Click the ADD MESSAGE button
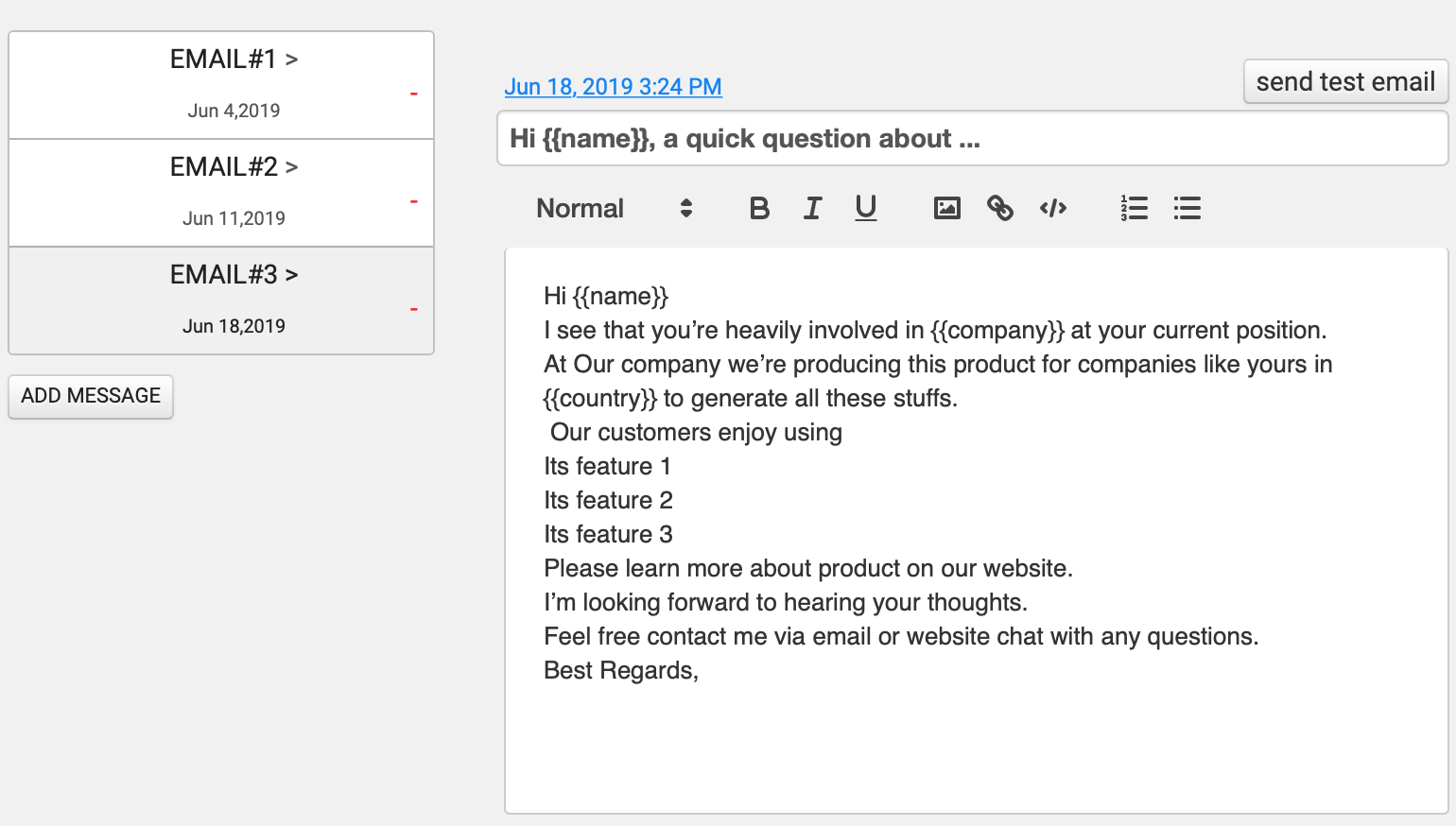Viewport: 1456px width, 826px height. (91, 396)
